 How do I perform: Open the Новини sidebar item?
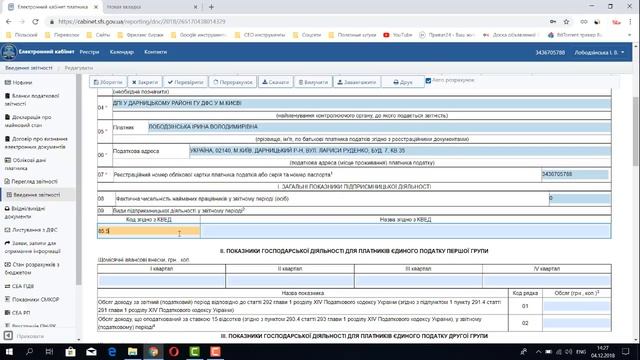(x=18, y=82)
